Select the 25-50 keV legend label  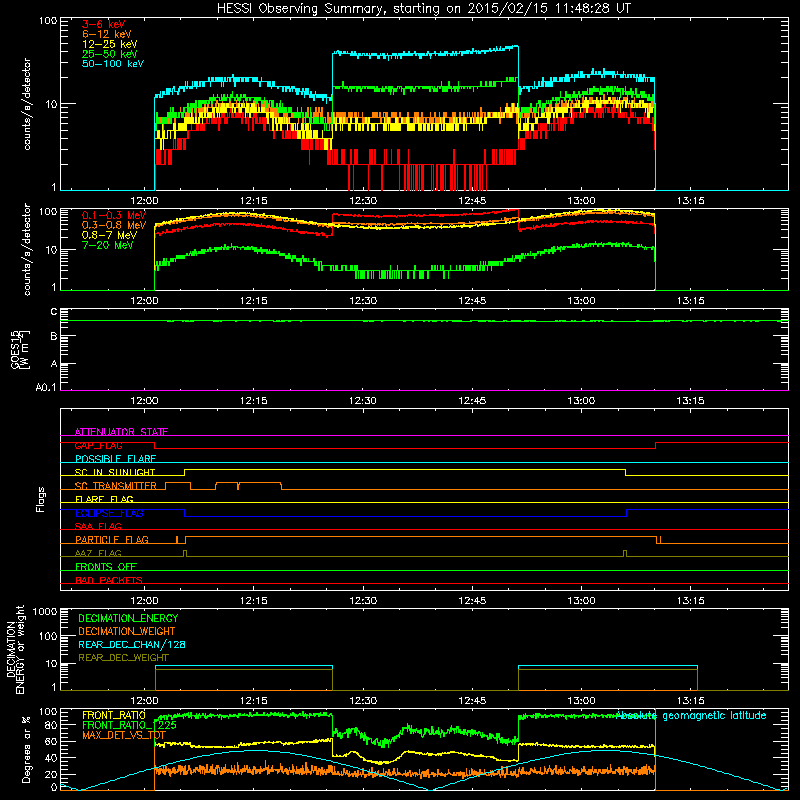110,54
